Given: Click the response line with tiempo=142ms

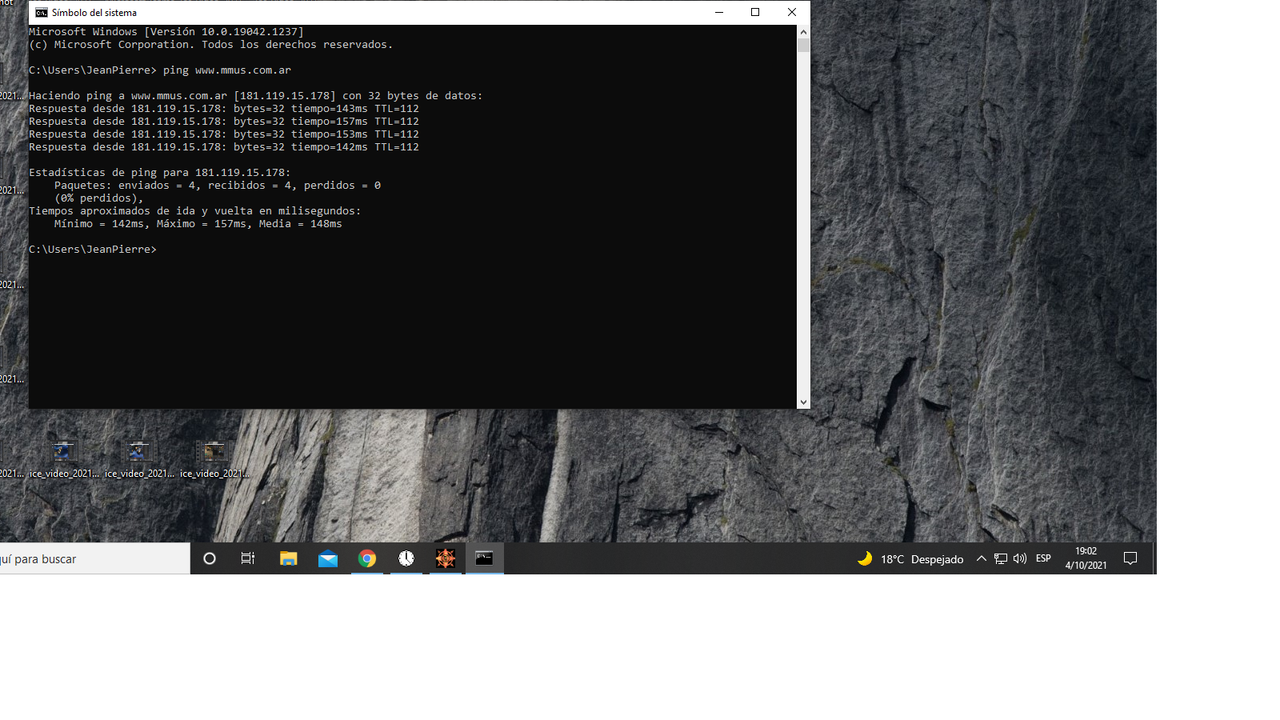Looking at the screenshot, I should pos(224,147).
